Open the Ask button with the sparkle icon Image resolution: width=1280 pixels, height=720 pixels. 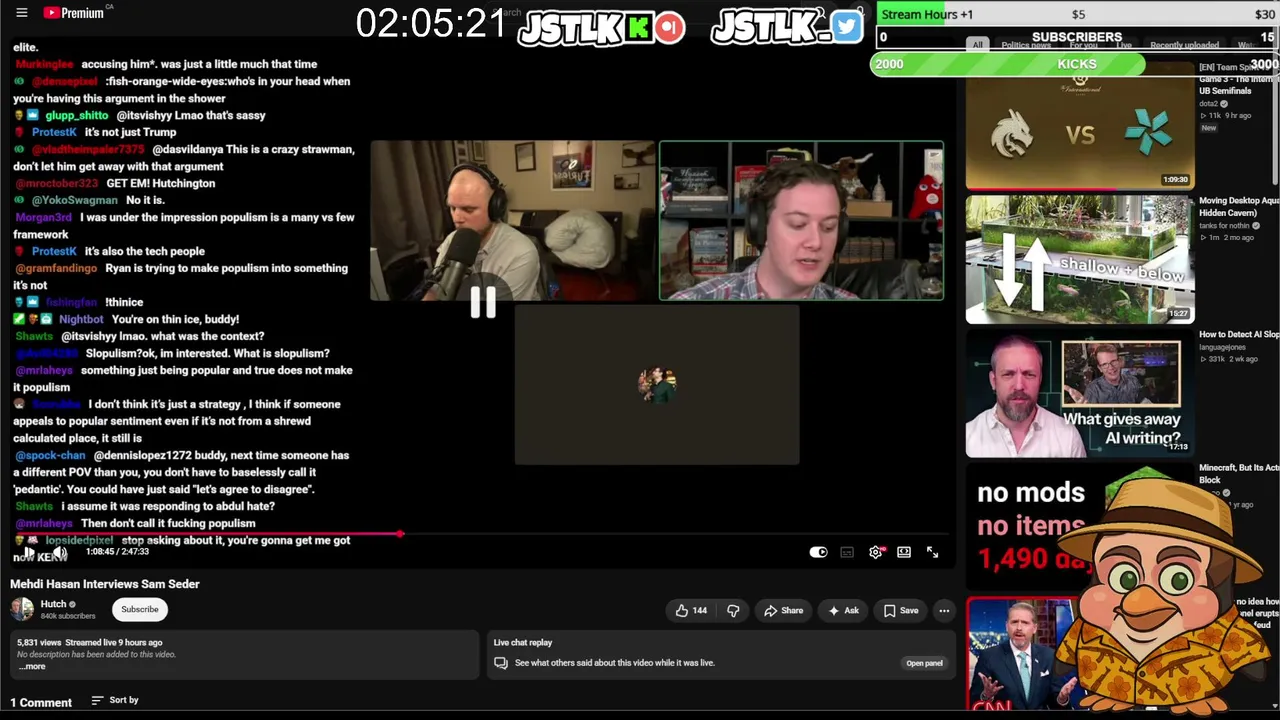tap(843, 610)
